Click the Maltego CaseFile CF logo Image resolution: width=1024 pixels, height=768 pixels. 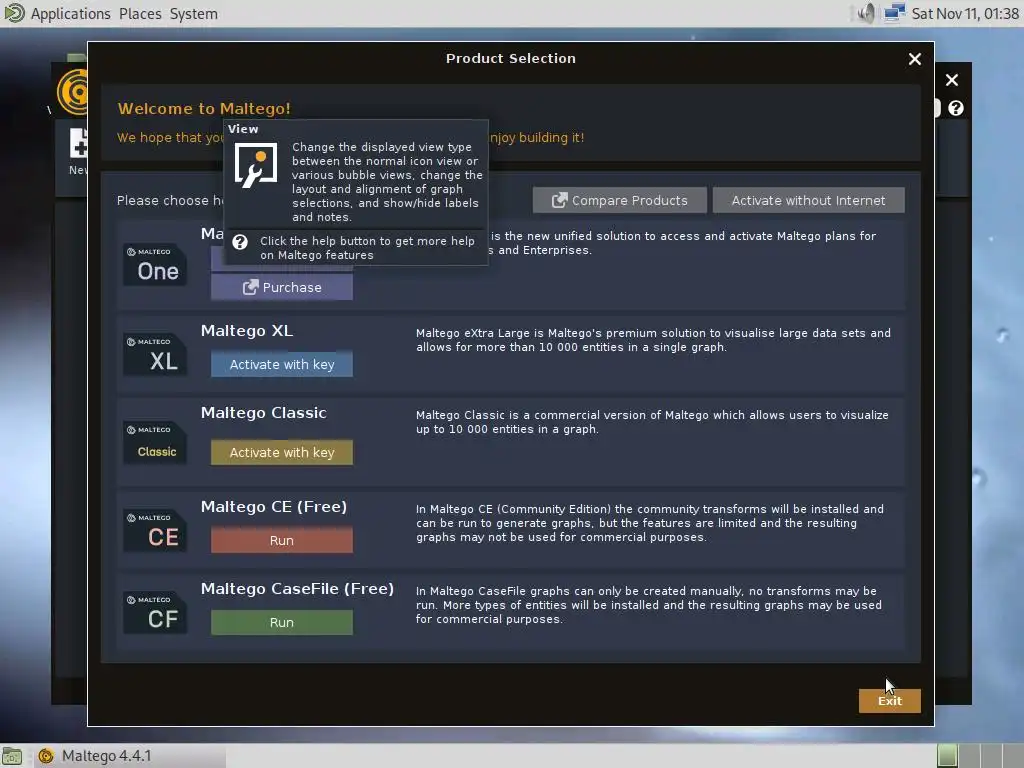pos(155,613)
